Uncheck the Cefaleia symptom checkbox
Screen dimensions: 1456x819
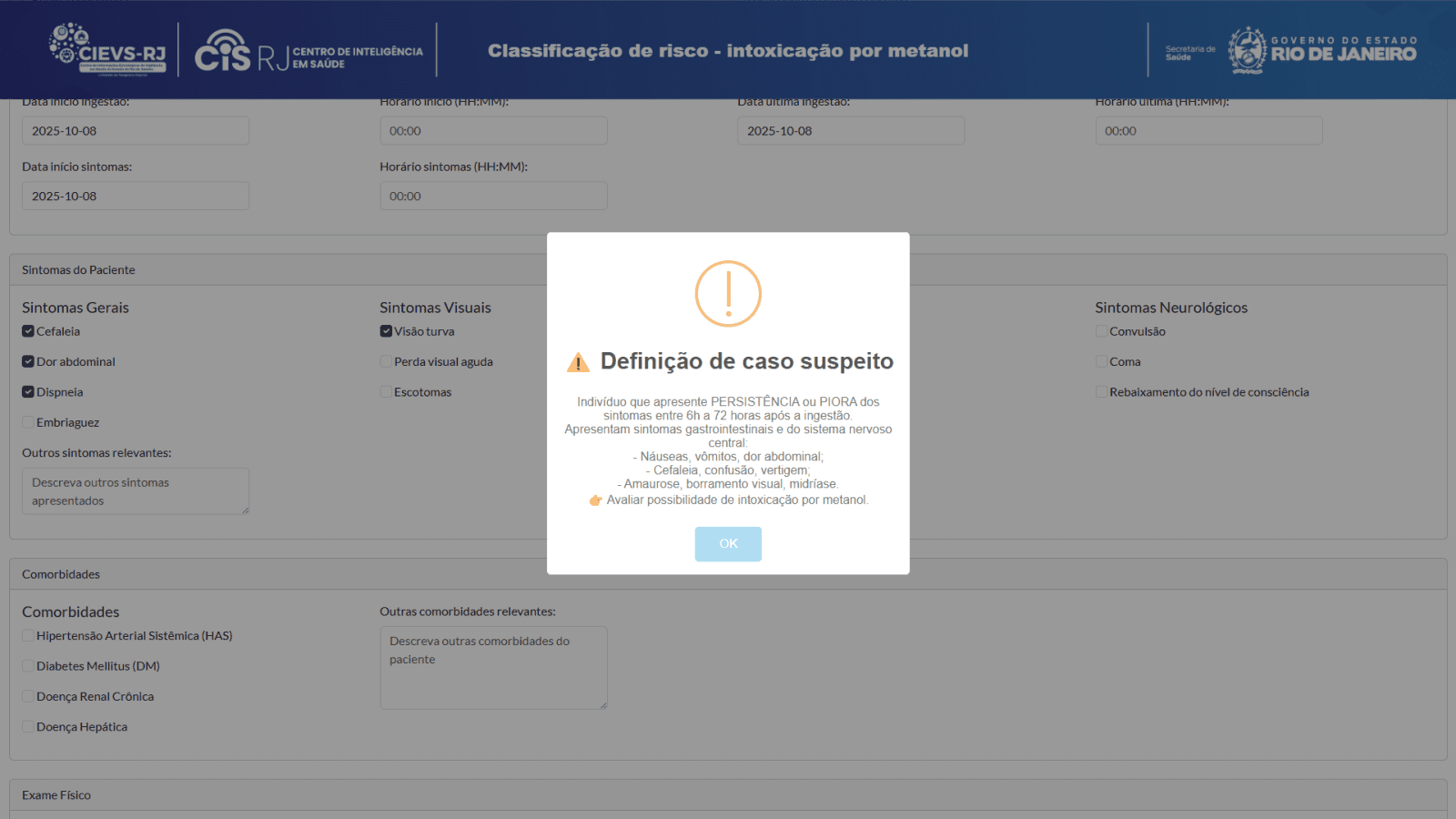28,331
